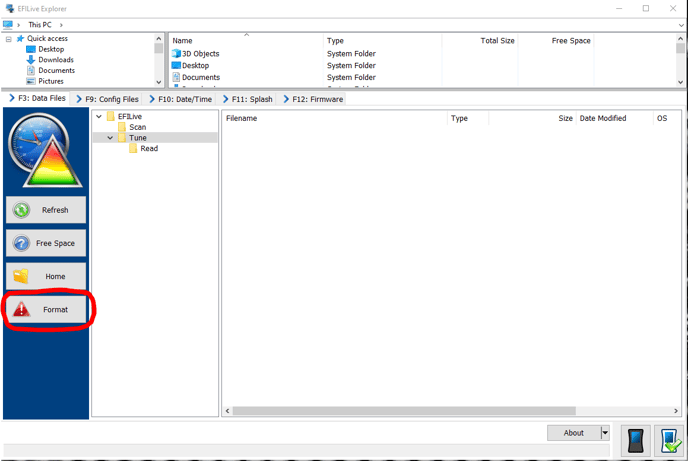Viewport: 688px width, 461px height.
Task: Click the horizontal scrollbar left arrow
Action: coord(227,411)
